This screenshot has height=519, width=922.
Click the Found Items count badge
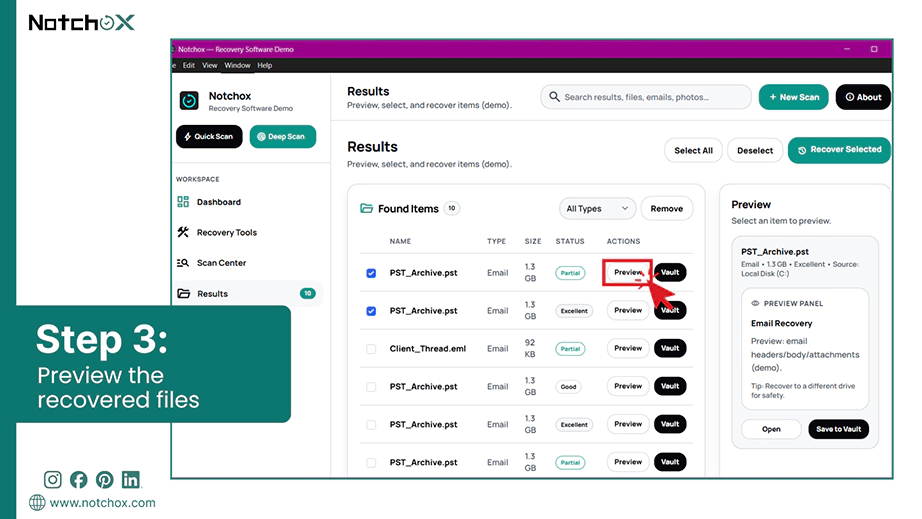452,208
